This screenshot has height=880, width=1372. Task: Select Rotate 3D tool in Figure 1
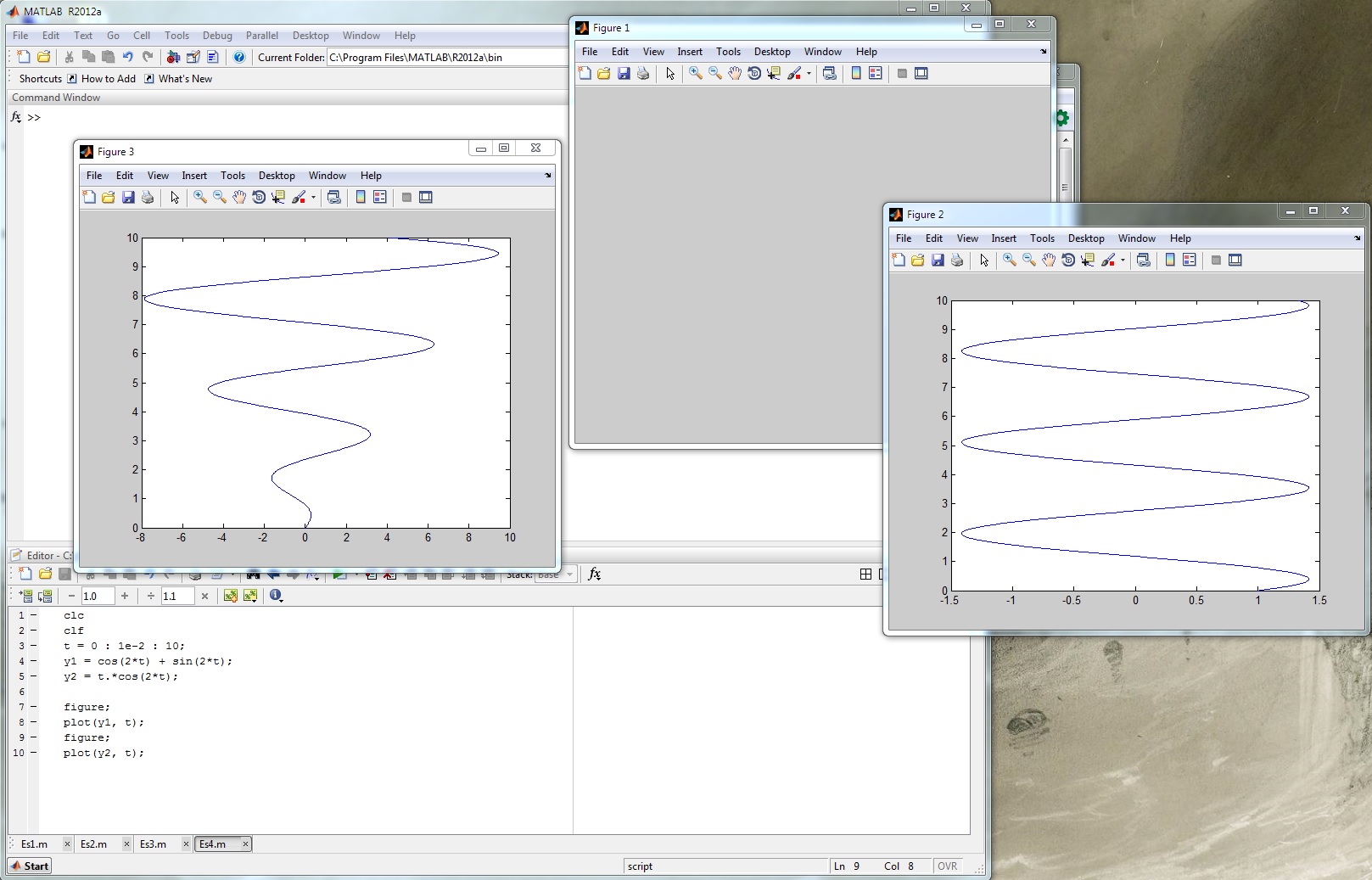(x=754, y=74)
